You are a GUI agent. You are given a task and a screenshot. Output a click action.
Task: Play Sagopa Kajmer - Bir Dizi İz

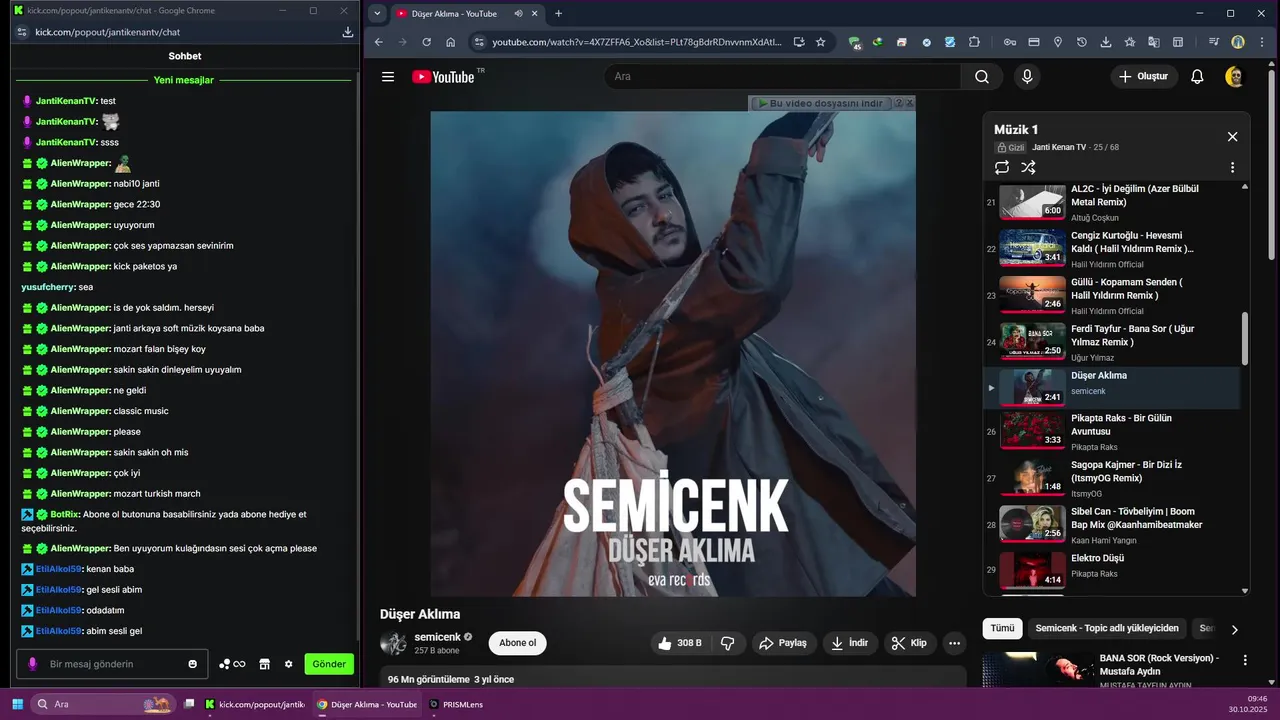click(1114, 478)
